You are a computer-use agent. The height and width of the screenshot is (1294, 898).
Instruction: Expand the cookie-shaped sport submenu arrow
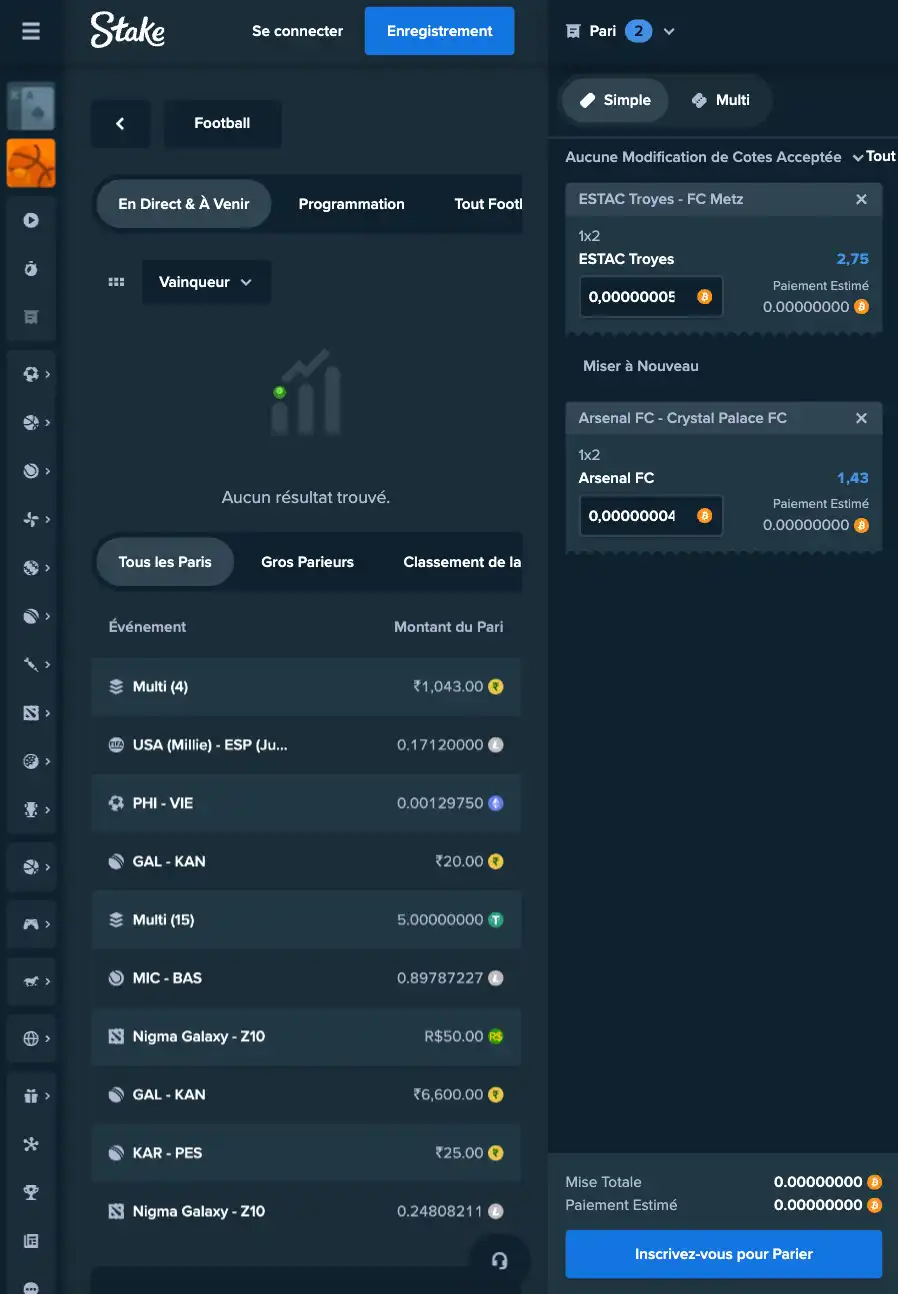tap(47, 761)
